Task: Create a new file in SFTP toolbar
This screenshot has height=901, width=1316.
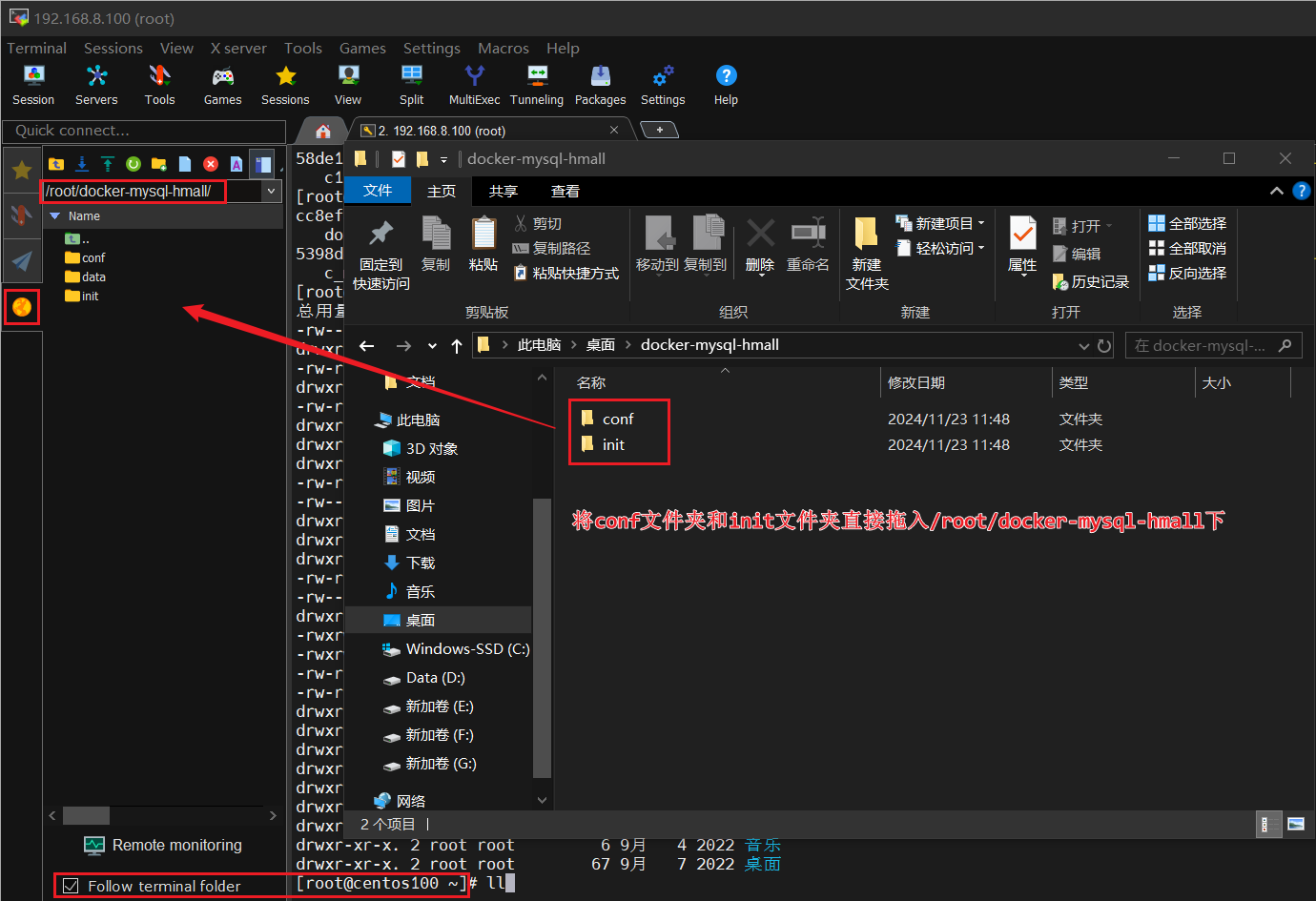Action: [185, 164]
